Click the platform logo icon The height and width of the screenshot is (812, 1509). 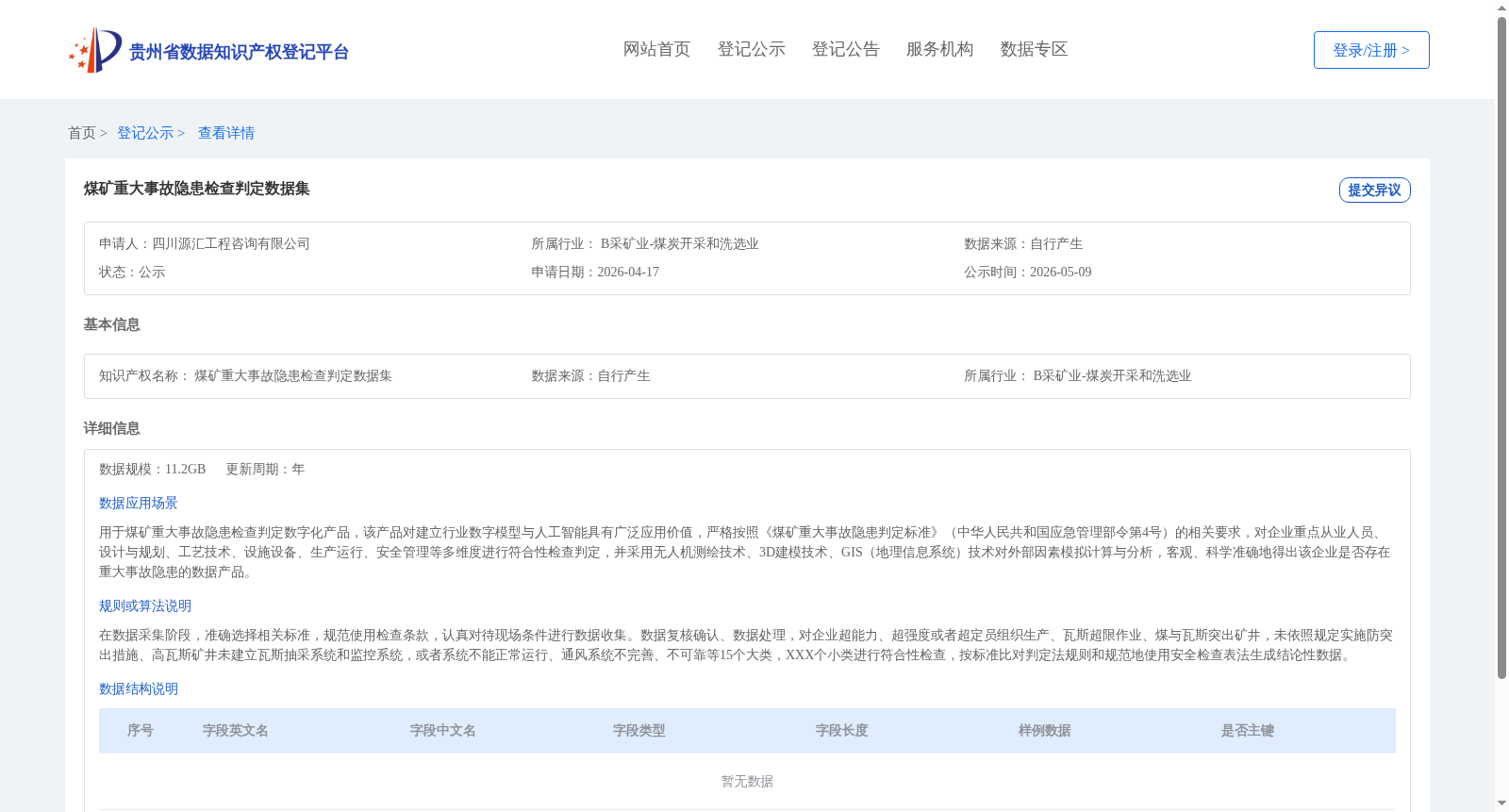click(x=95, y=50)
